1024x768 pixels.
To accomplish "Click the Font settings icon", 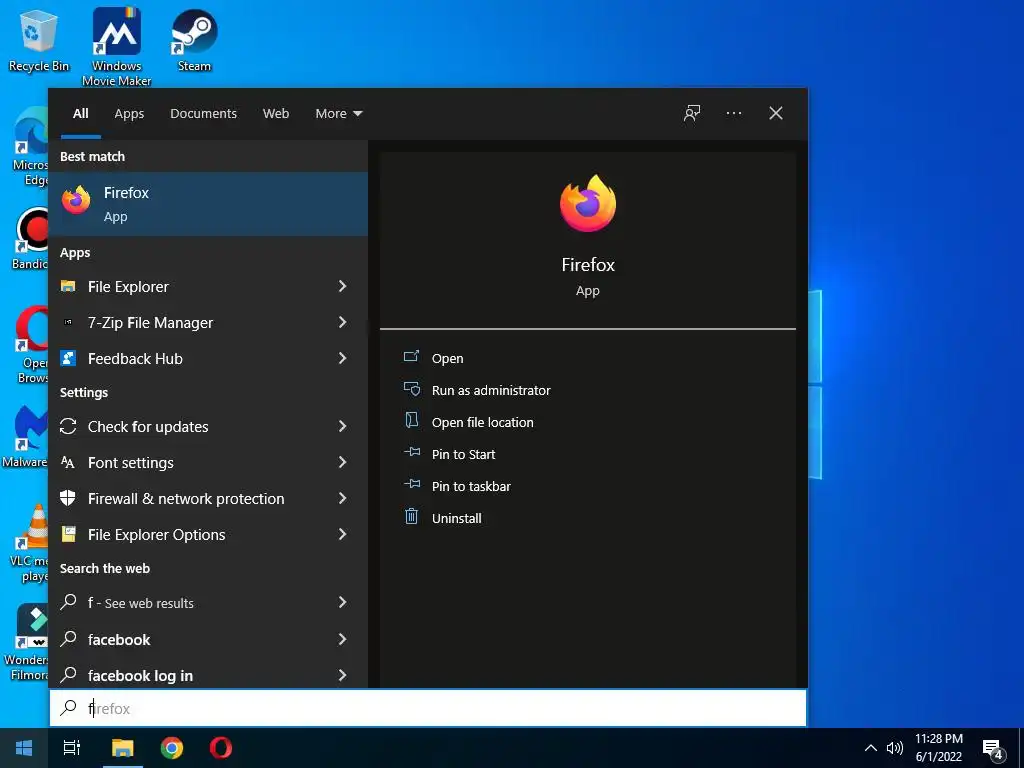I will (x=68, y=462).
